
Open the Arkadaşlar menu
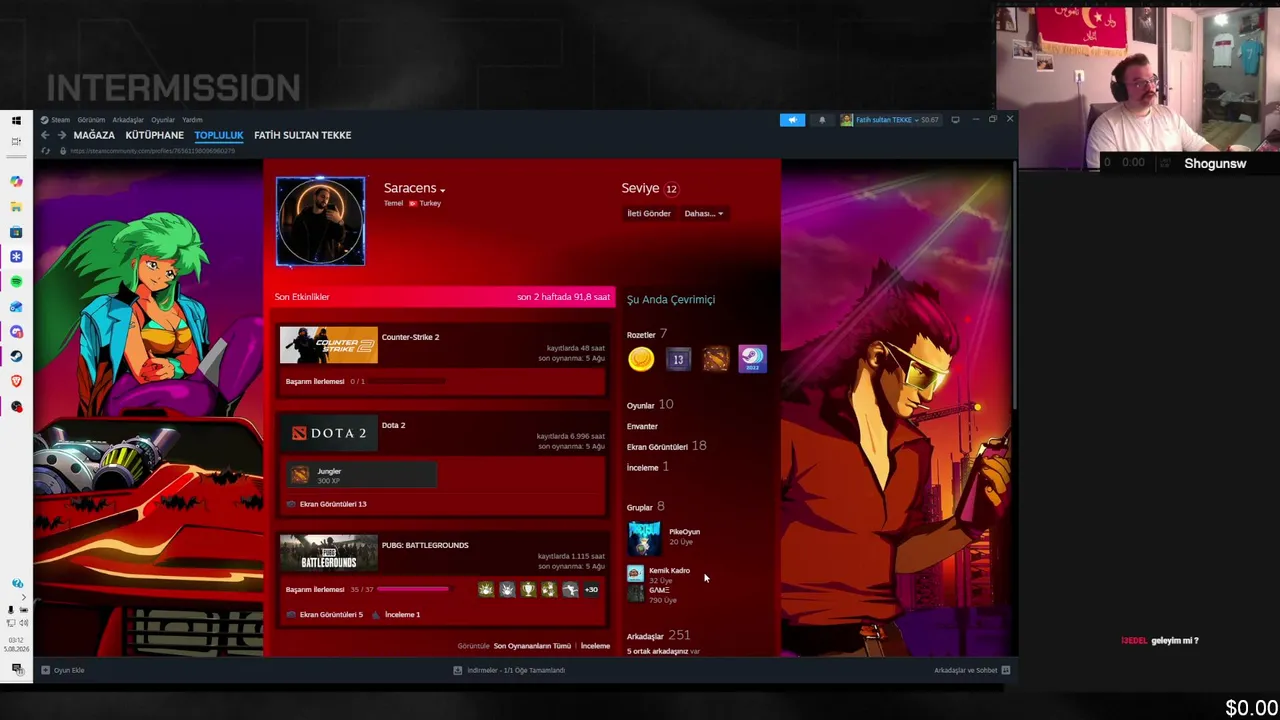point(128,120)
